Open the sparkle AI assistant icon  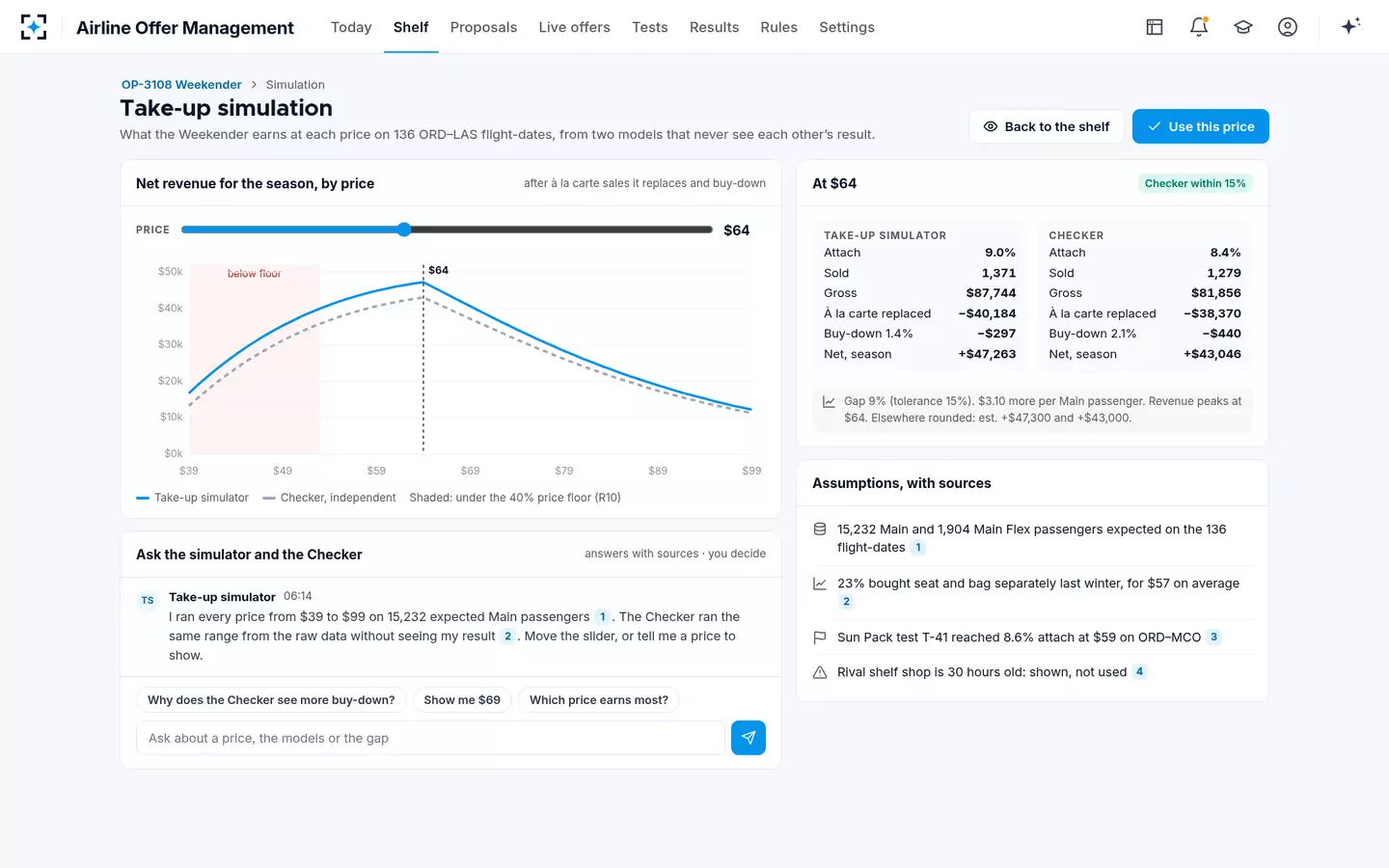(1350, 26)
